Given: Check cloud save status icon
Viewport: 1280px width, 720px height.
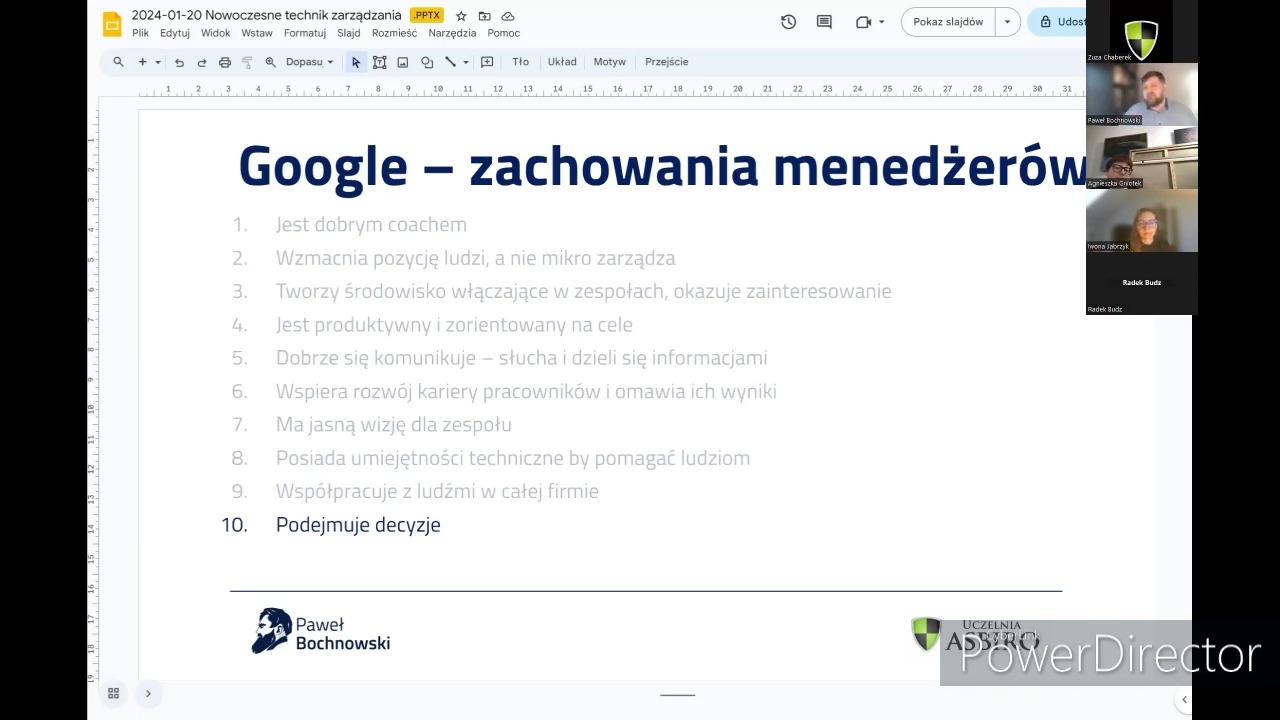Looking at the screenshot, I should (508, 16).
